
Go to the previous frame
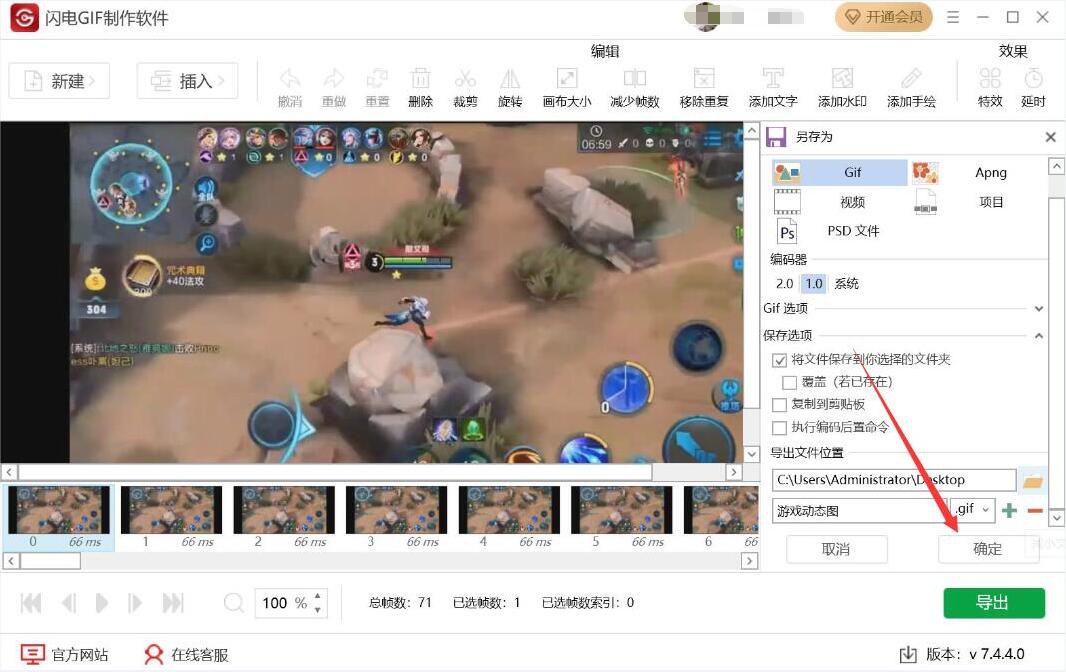point(69,603)
